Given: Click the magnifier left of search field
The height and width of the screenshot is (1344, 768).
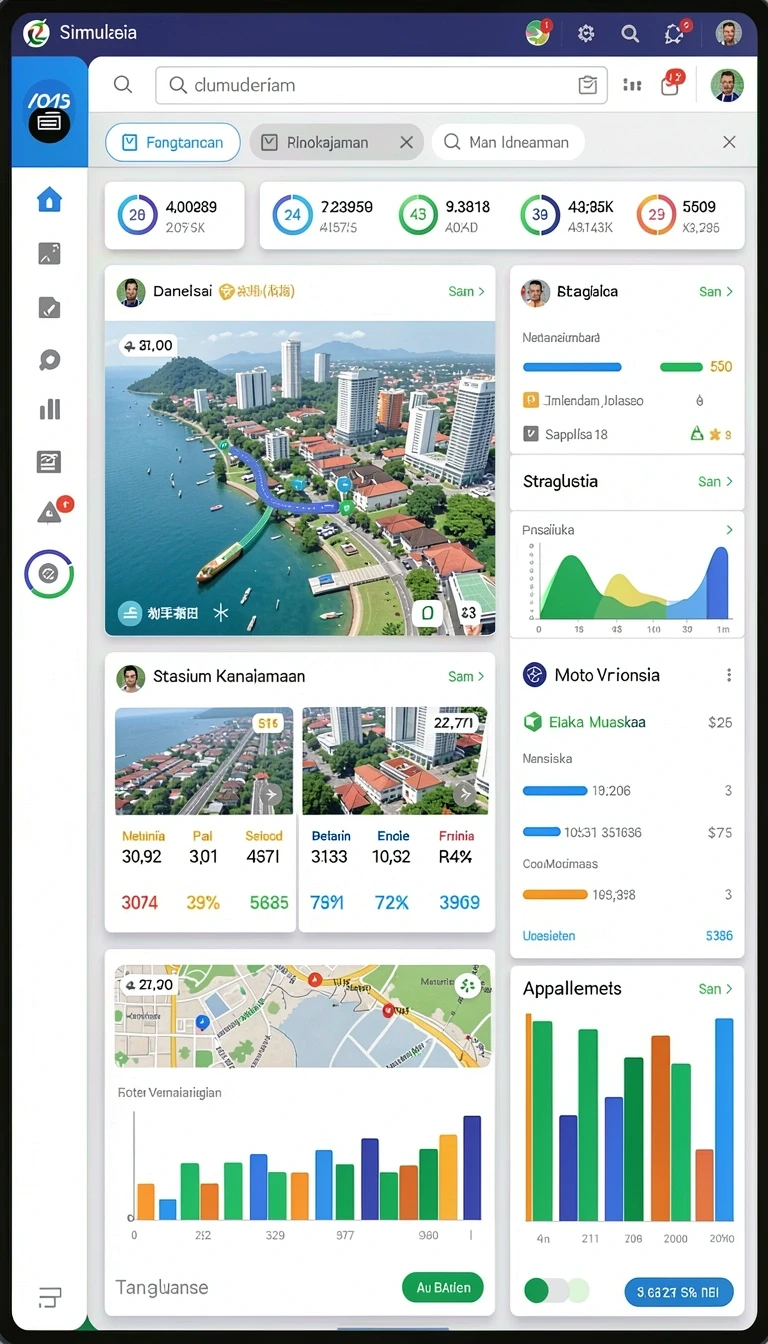Looking at the screenshot, I should 123,85.
